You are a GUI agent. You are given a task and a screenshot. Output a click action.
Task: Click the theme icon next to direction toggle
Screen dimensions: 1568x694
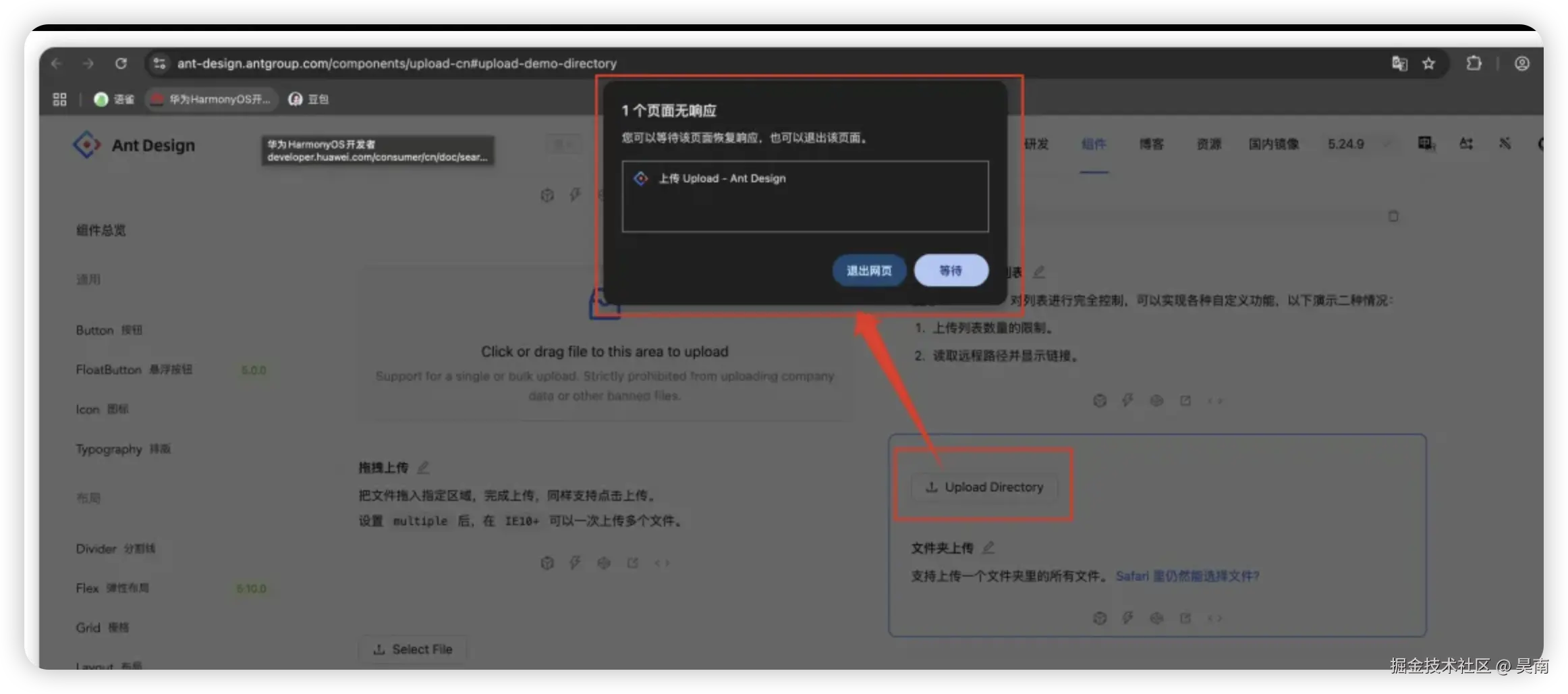1505,143
